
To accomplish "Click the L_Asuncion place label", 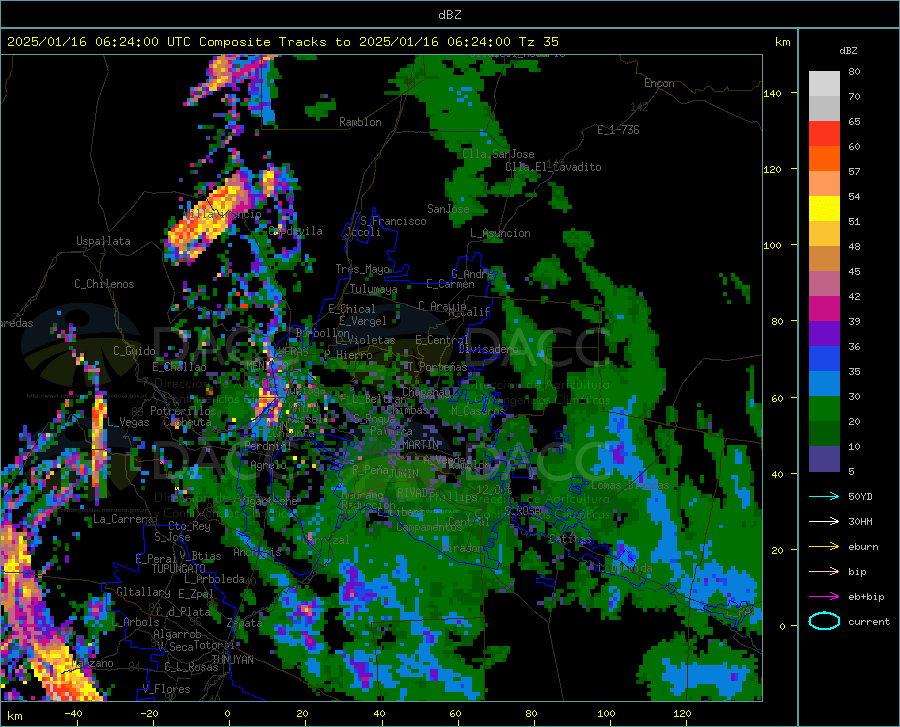I will click(500, 233).
